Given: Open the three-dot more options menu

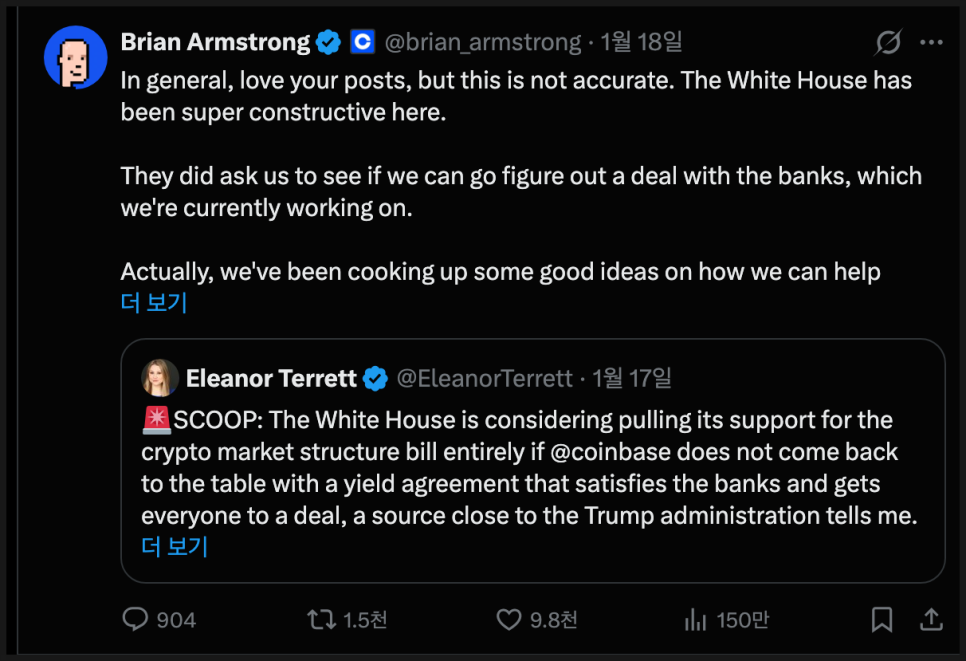Looking at the screenshot, I should coord(931,43).
